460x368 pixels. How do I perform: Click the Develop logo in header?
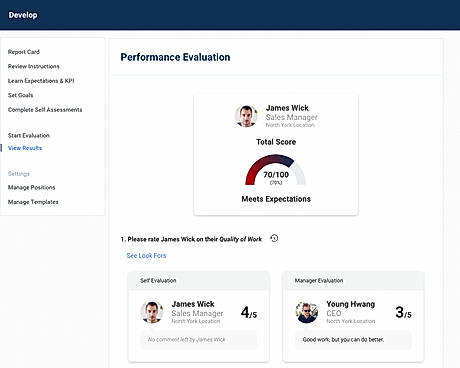point(23,15)
